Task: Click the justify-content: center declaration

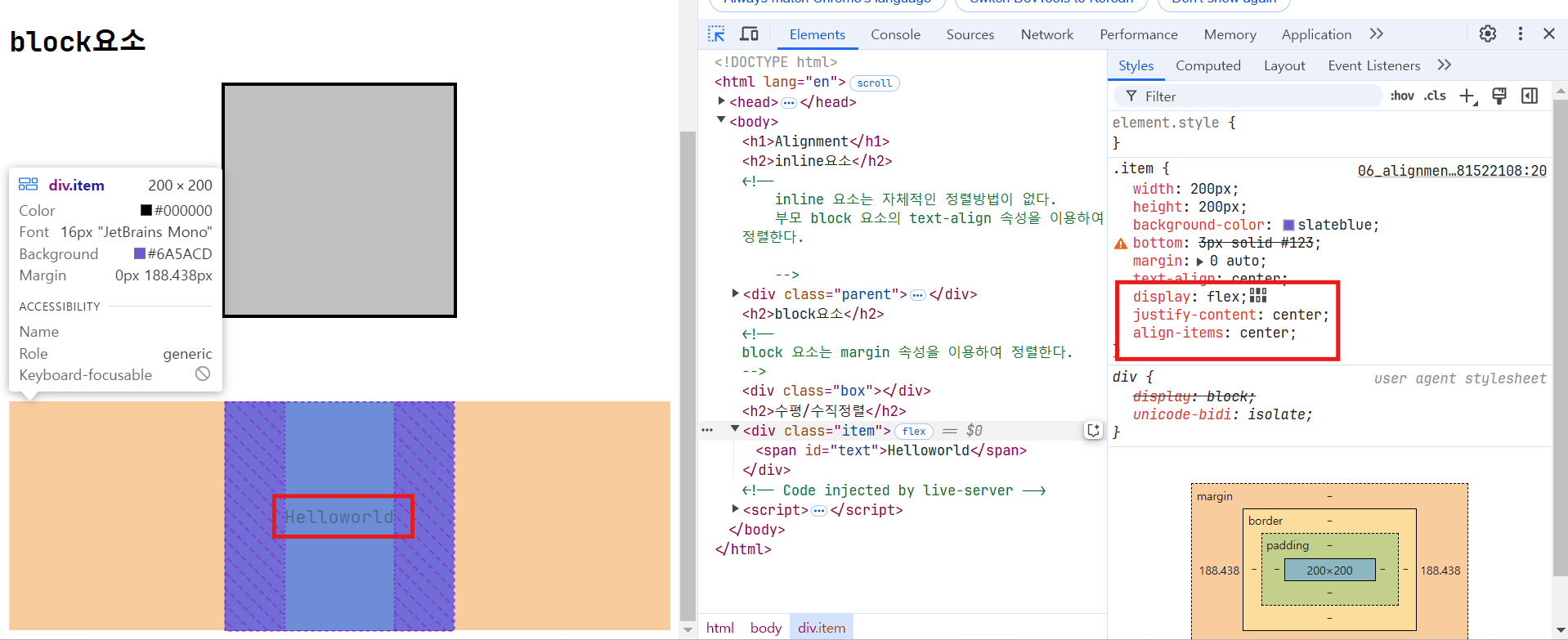Action: coord(1230,315)
